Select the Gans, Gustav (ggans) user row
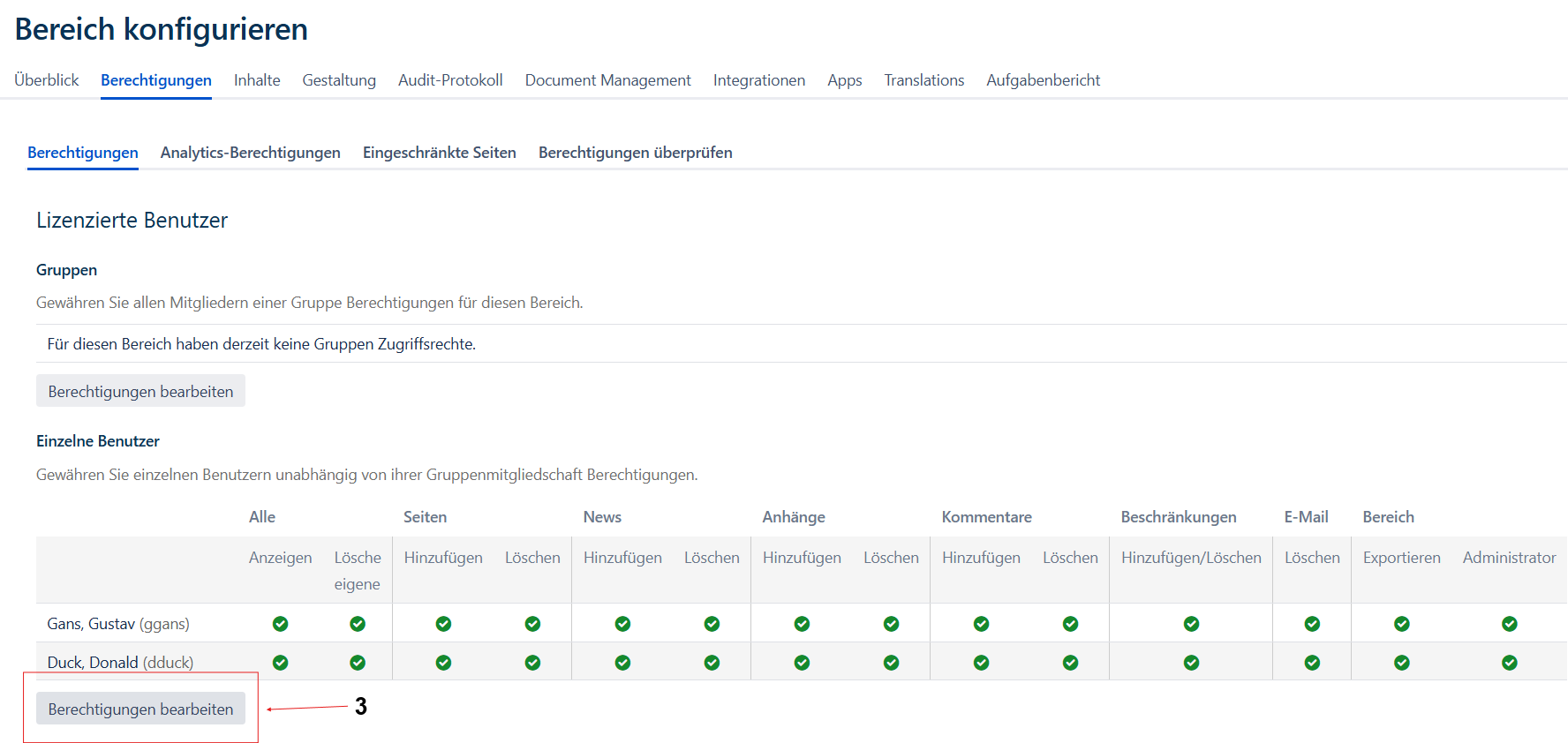Screen dimensions: 1568x743 pos(118,624)
